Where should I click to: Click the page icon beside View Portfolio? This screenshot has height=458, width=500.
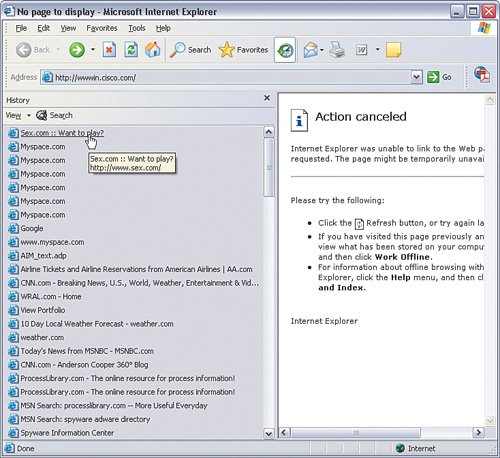13,310
